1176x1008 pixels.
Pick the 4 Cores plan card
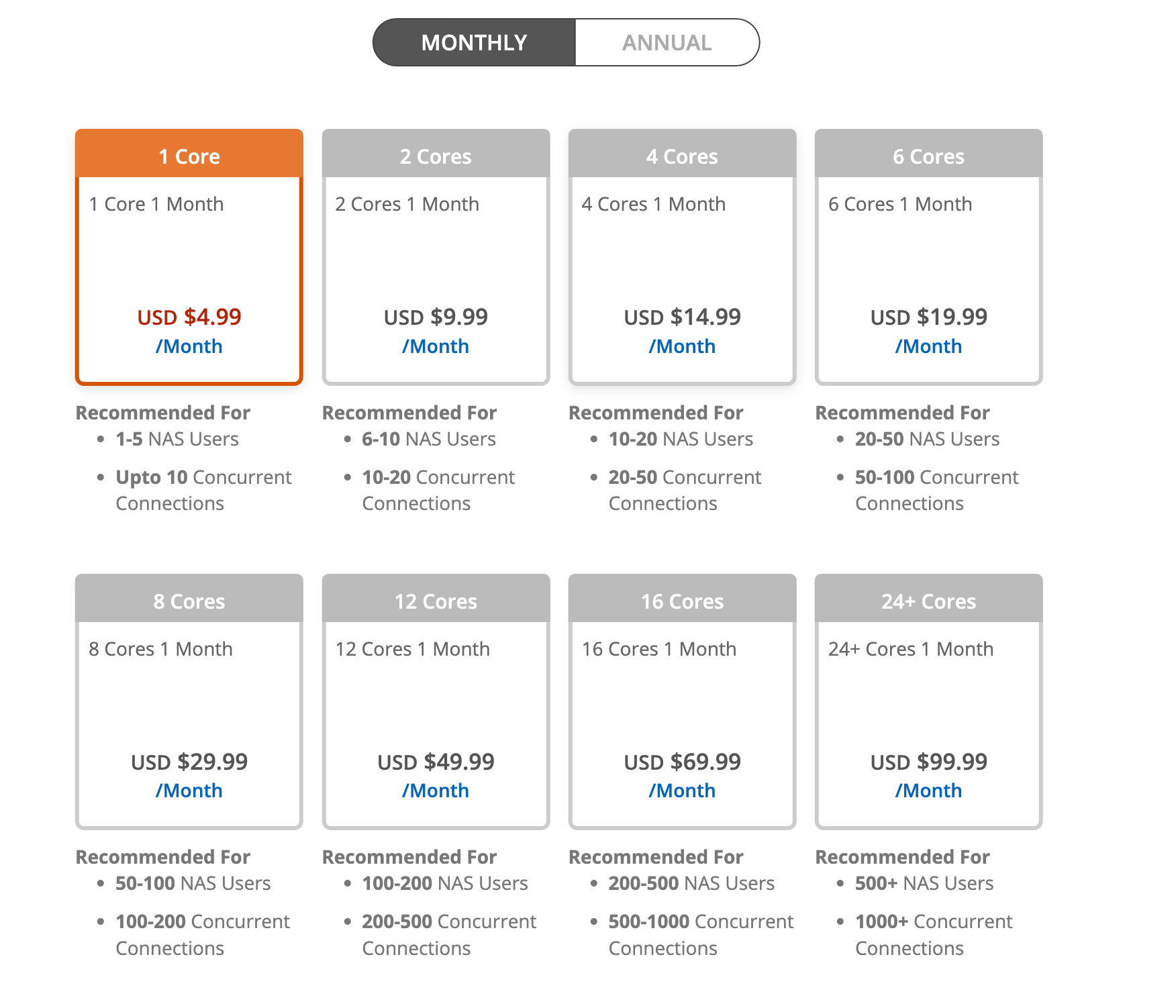pyautogui.click(x=682, y=257)
